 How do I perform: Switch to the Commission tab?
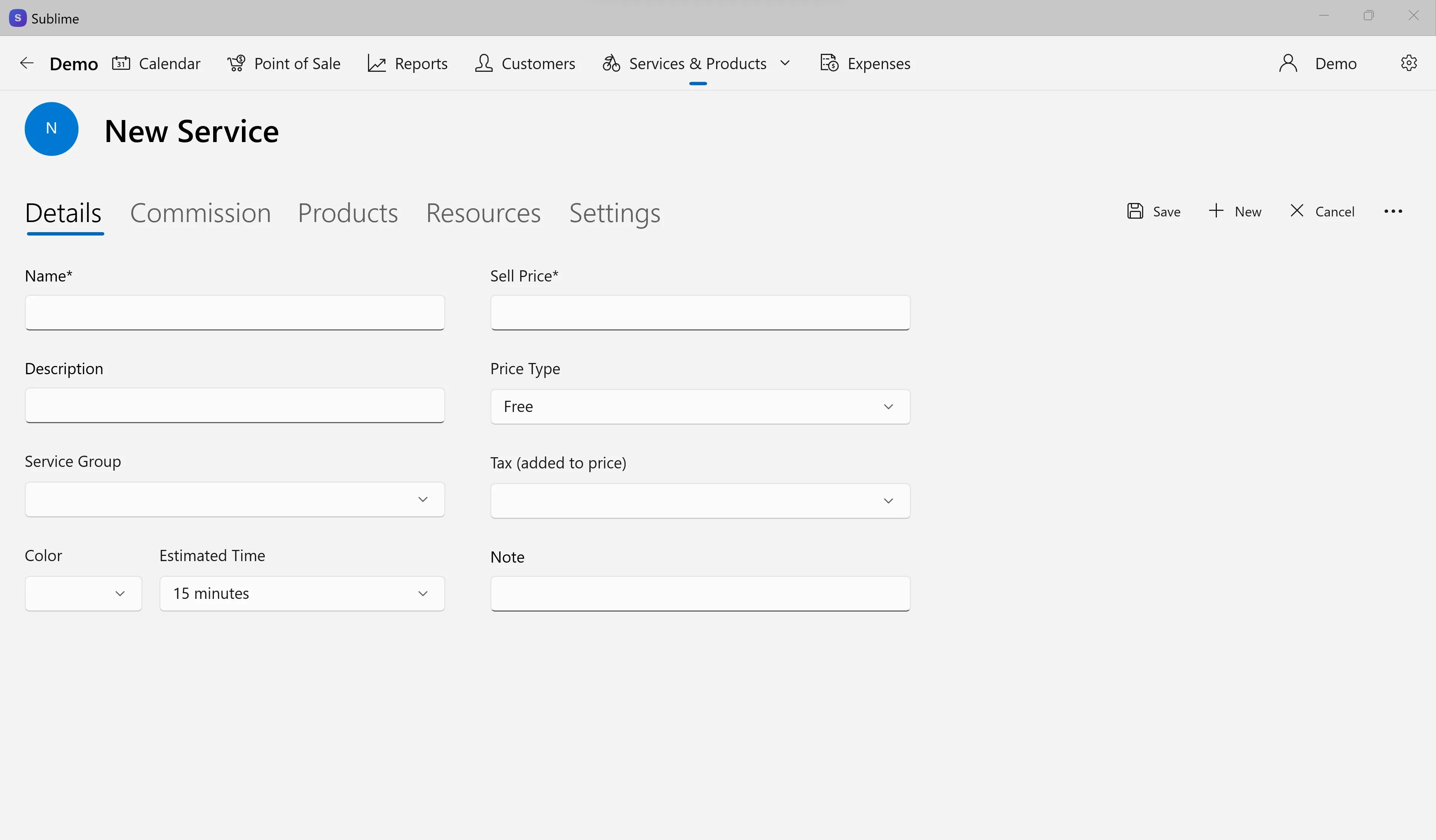200,213
